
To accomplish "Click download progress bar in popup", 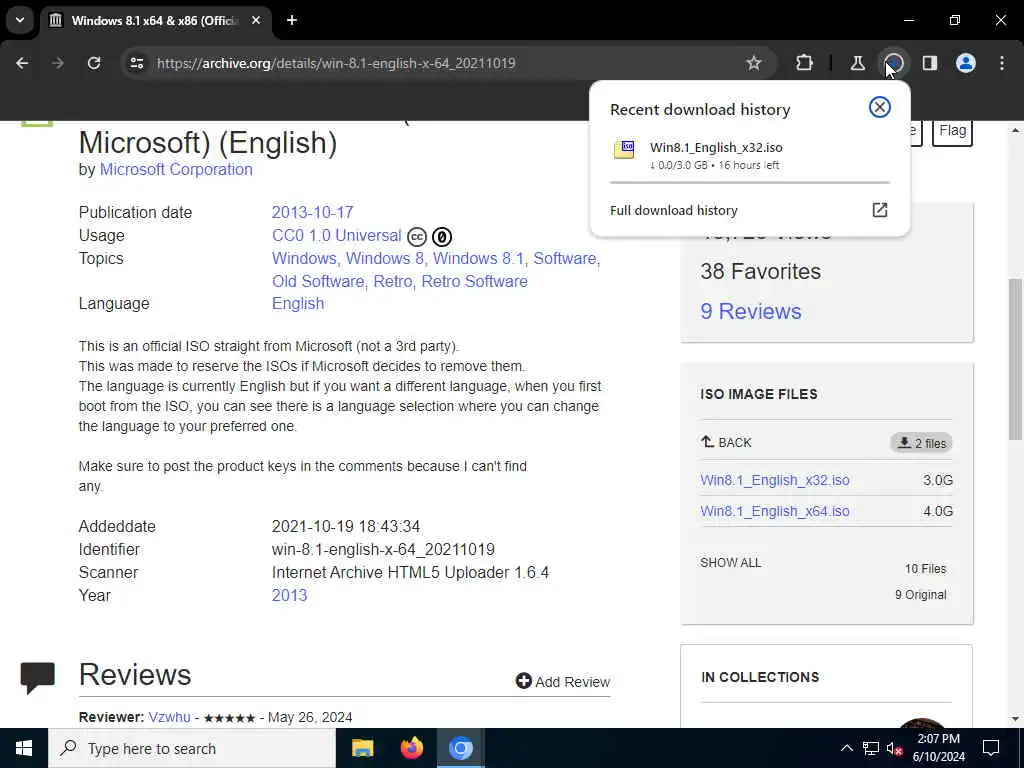I will (x=749, y=183).
